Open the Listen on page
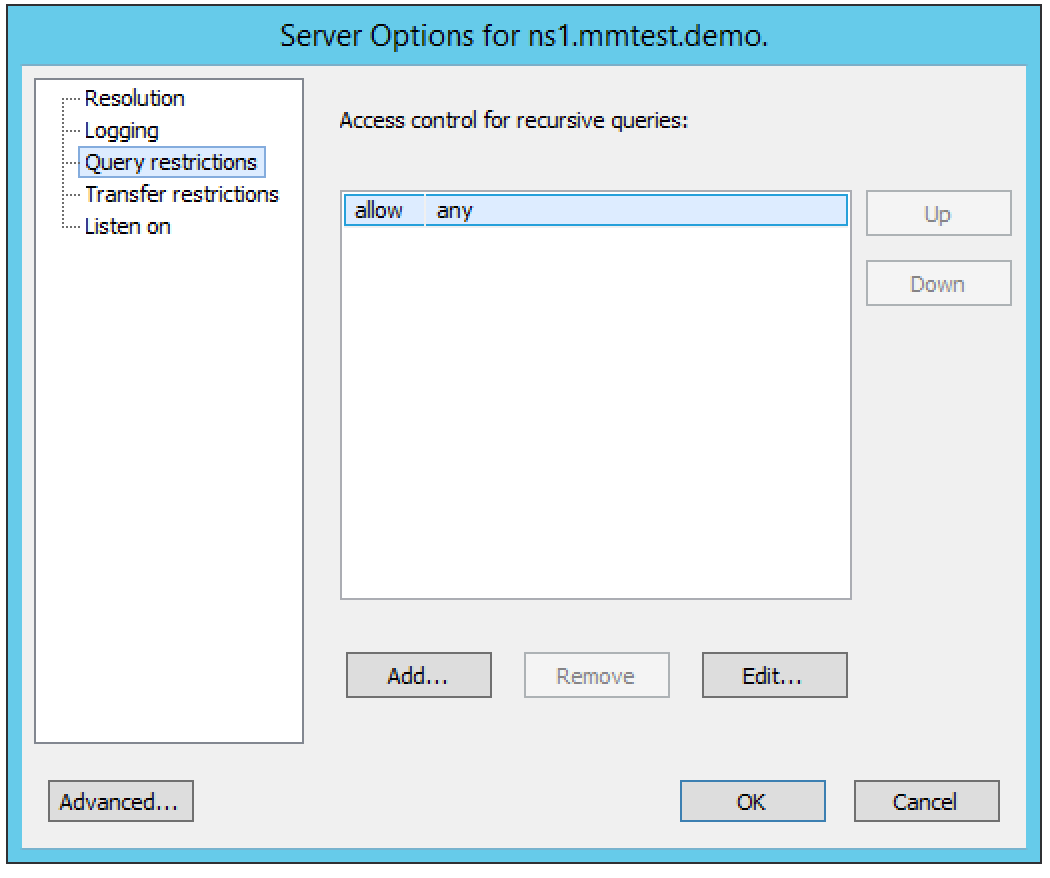Image resolution: width=1050 pixels, height=878 pixels. pos(127,226)
